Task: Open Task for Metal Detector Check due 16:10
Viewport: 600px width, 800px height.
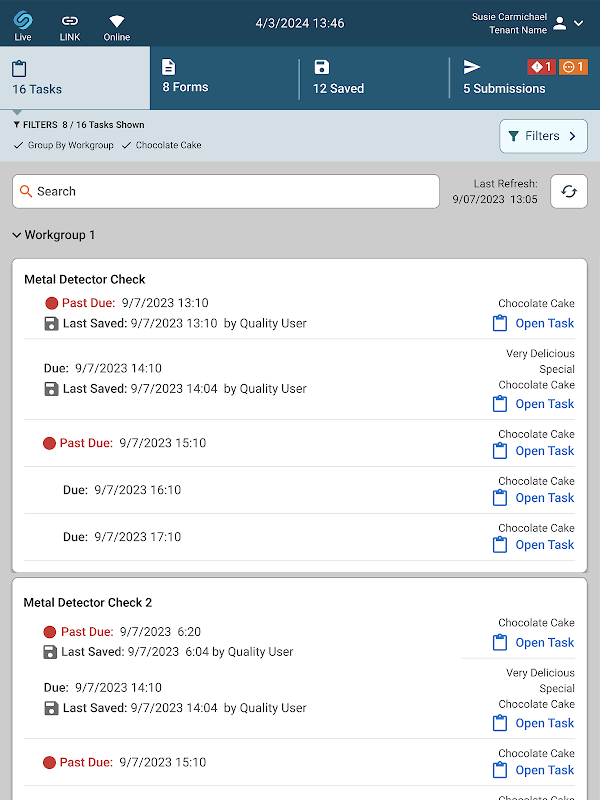Action: 534,498
